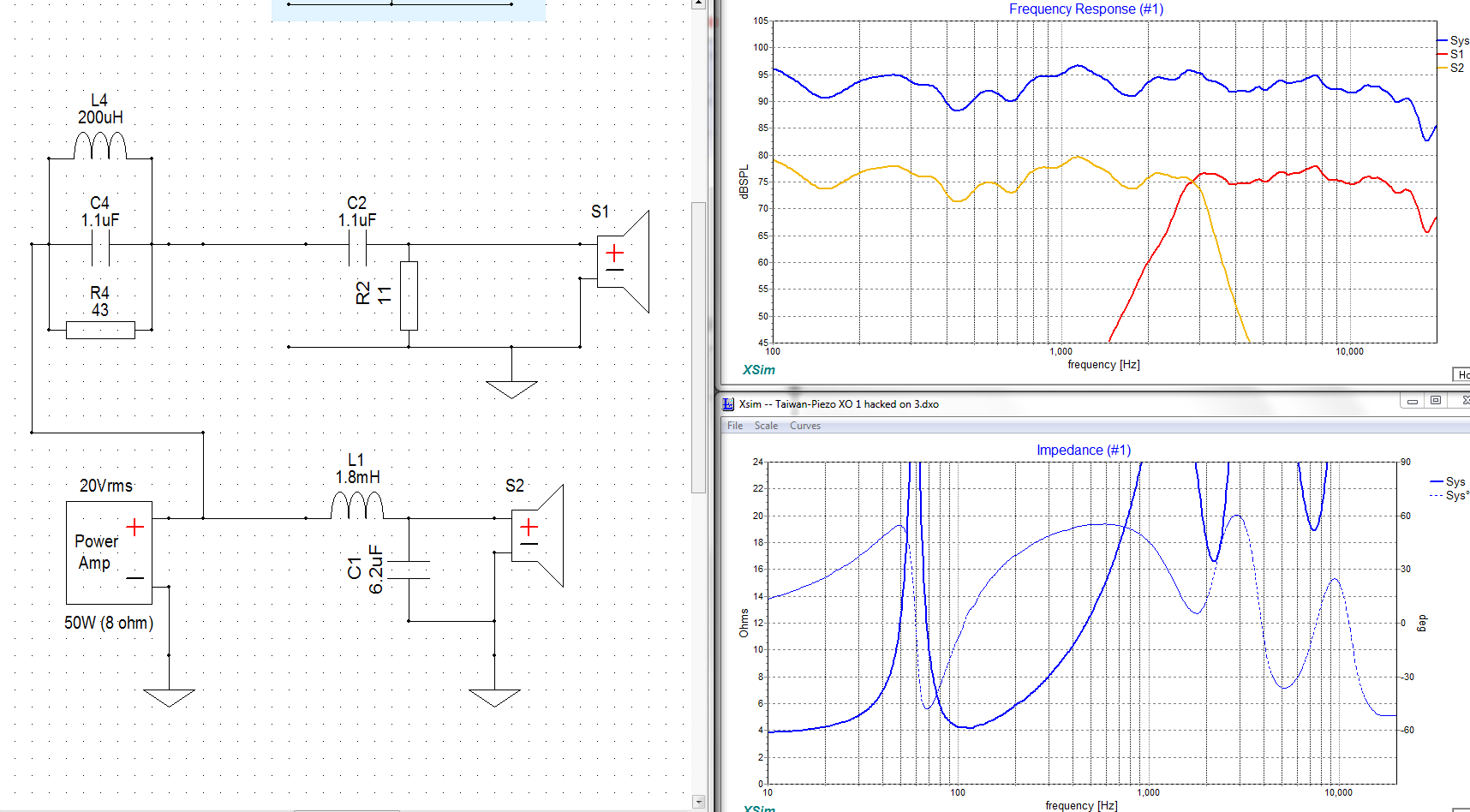This screenshot has width=1470, height=812.
Task: Restore the Impedance graph window size
Action: point(1436,401)
